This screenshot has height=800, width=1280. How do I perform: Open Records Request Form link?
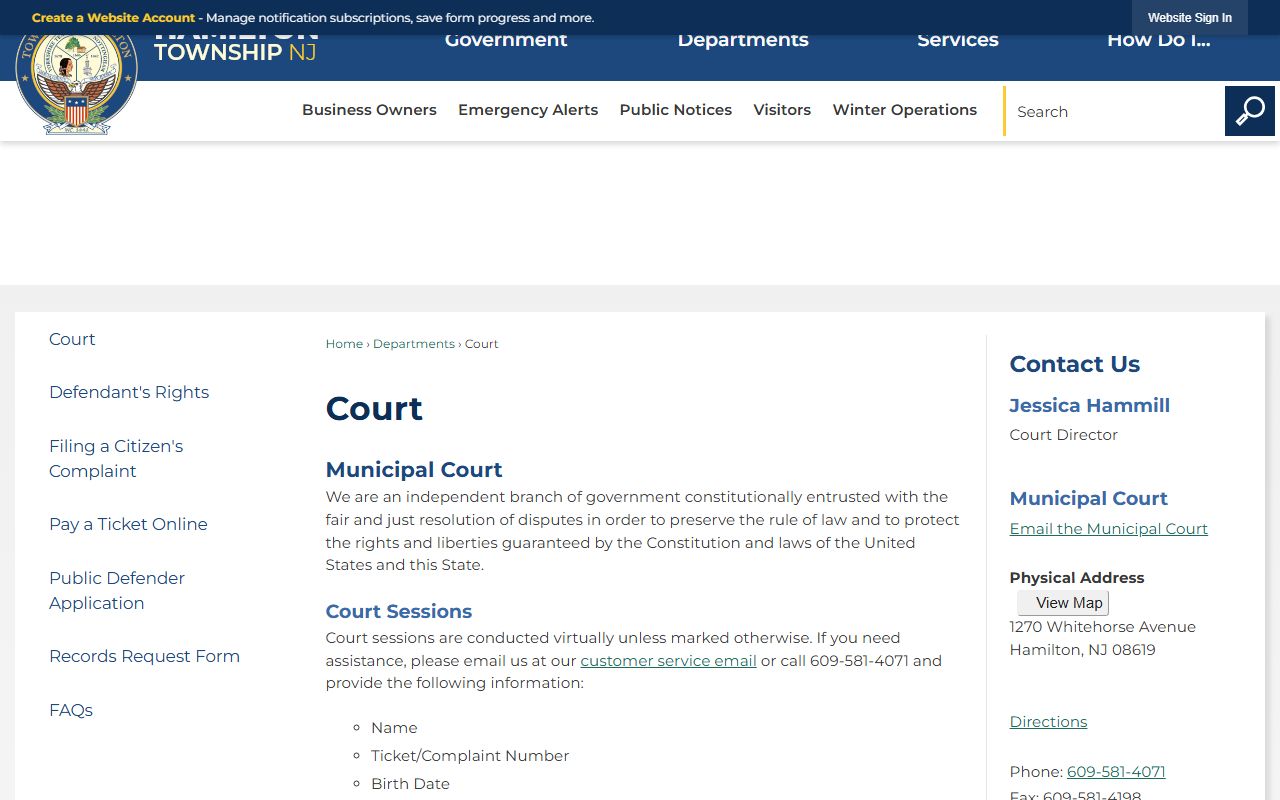[144, 656]
